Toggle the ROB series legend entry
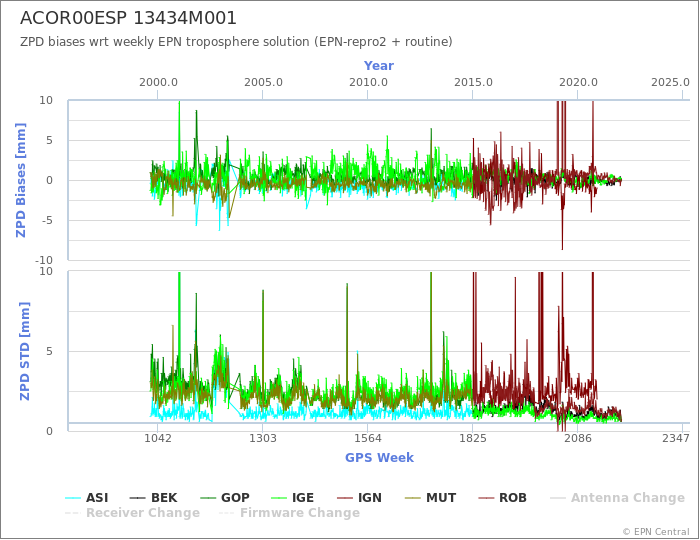This screenshot has width=700, height=540. [502, 498]
